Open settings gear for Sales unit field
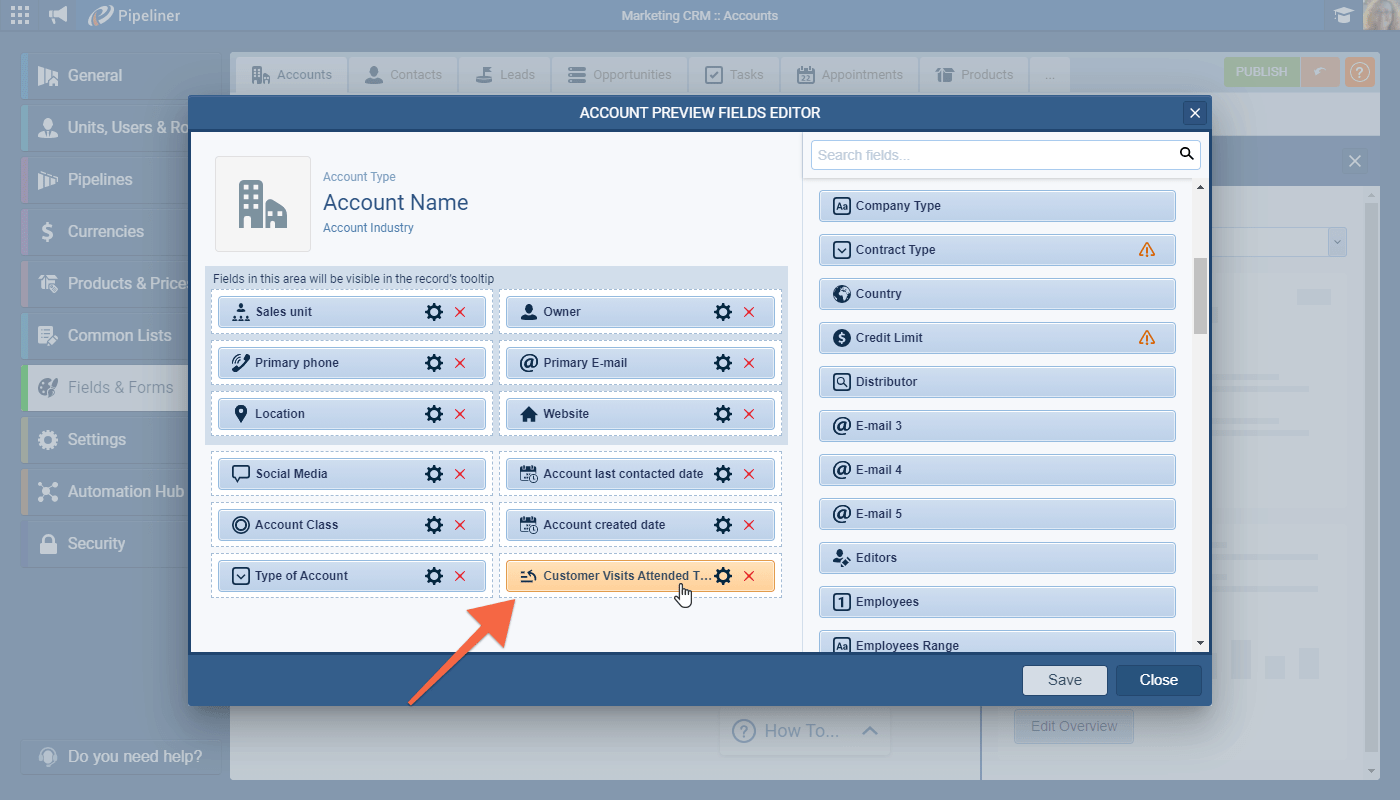Screen dimensions: 1400x800 [434, 312]
